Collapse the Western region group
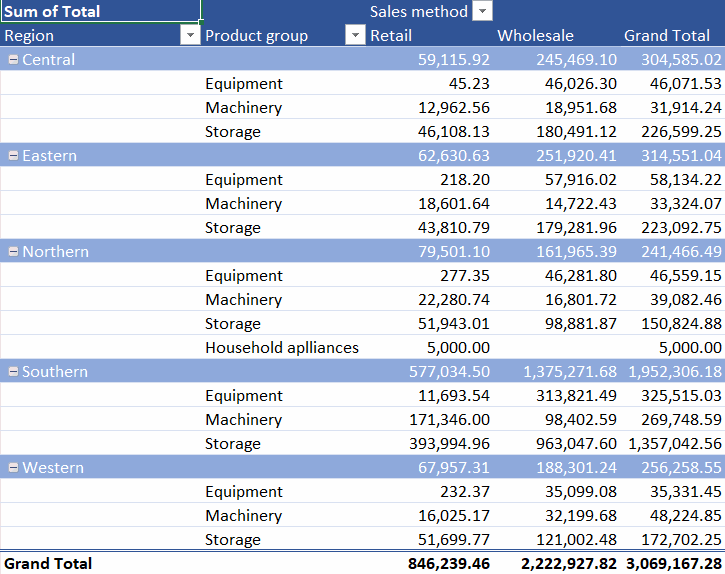 click(x=13, y=468)
